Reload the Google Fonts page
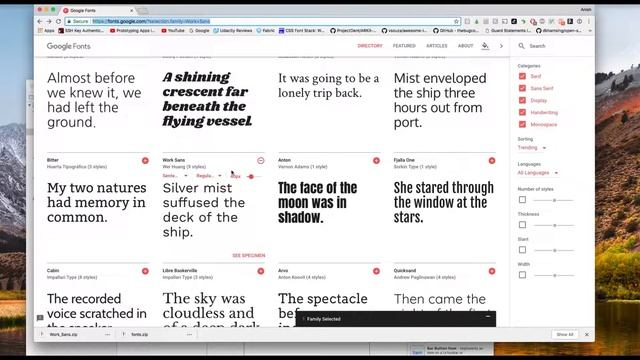This screenshot has height=360, width=640. [x=58, y=21]
